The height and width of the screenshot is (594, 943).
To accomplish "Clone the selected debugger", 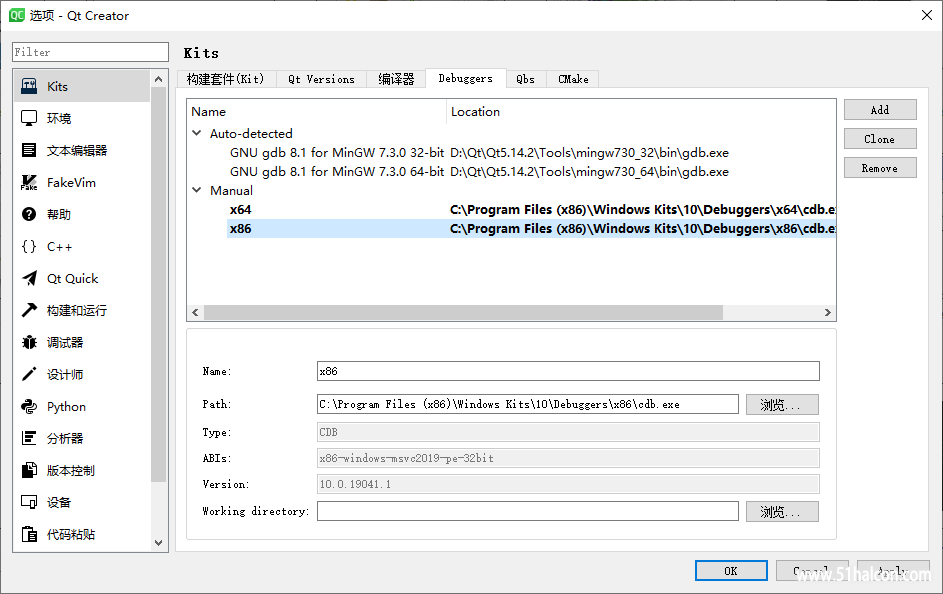I will [880, 139].
